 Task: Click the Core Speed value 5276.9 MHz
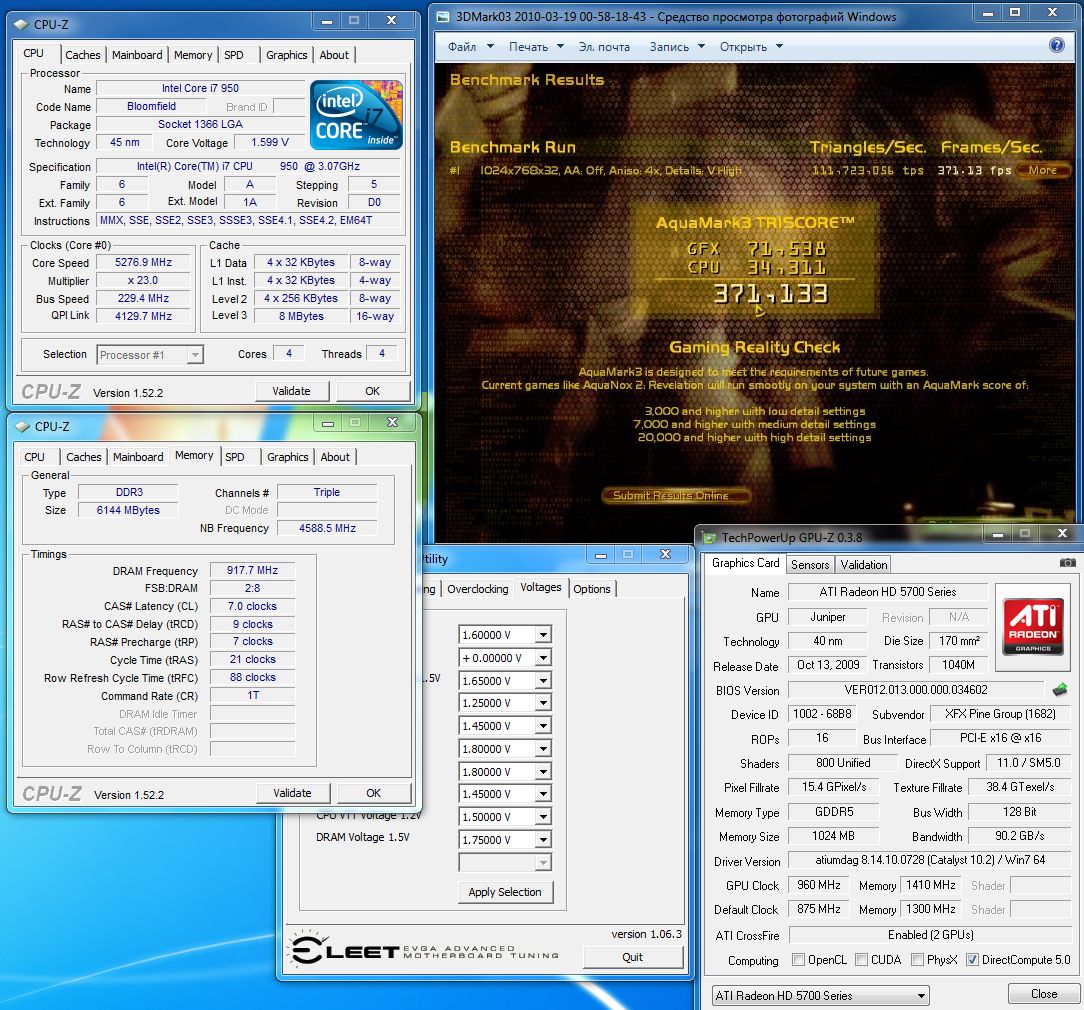(x=144, y=263)
